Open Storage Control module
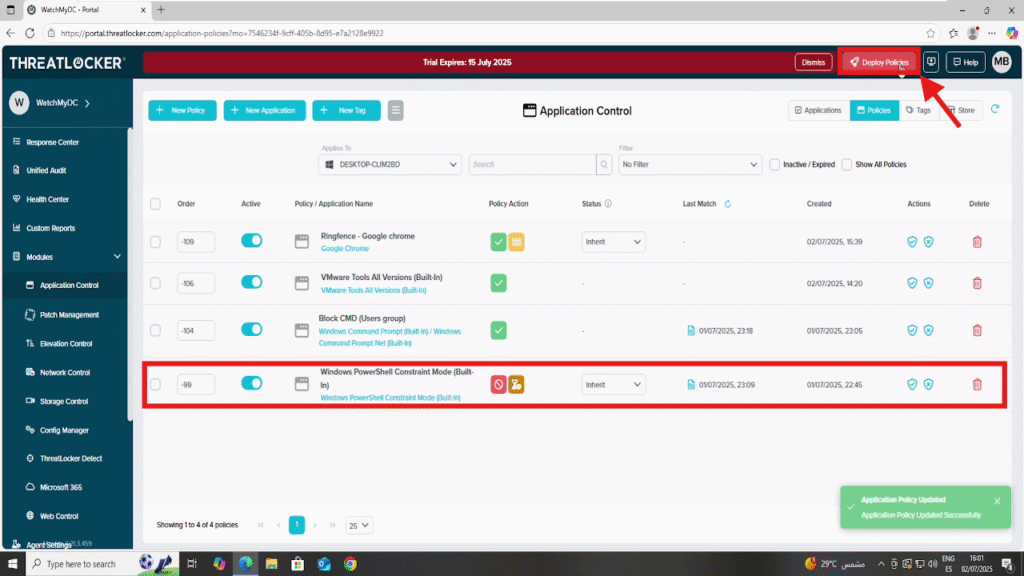Screen dimensions: 1024x576 [65, 401]
